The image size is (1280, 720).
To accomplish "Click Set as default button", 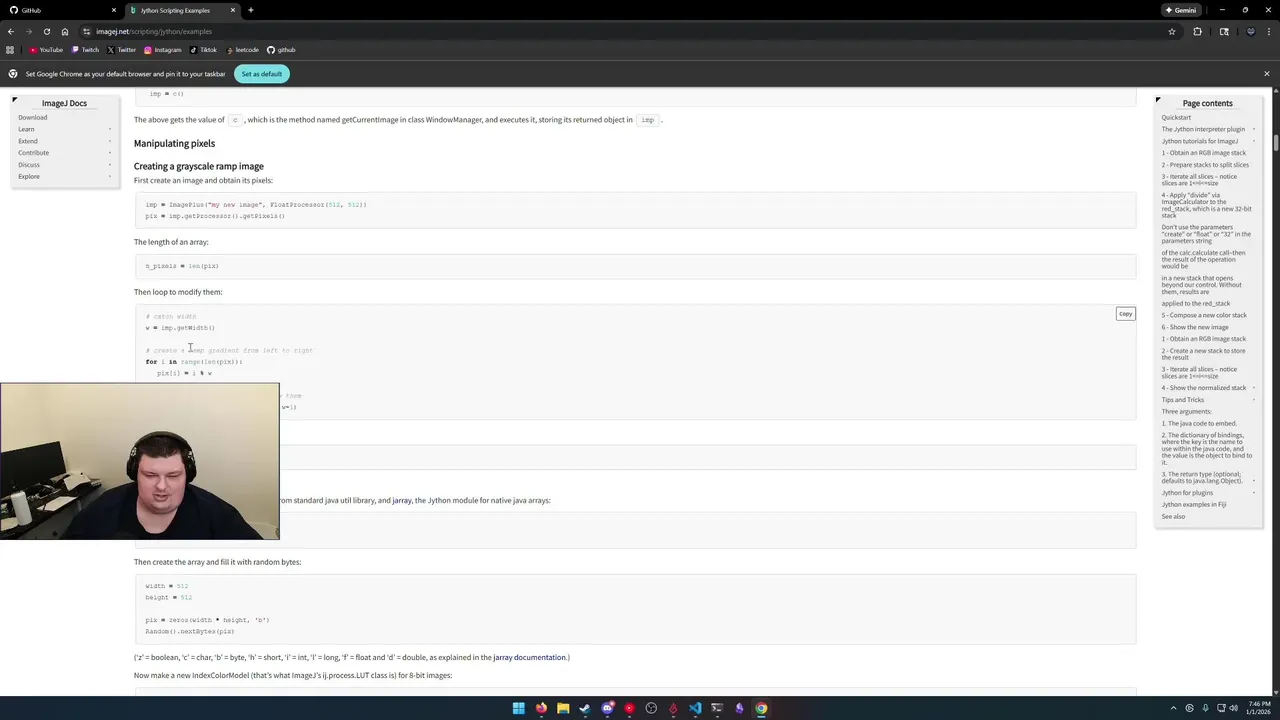I will coord(261,74).
